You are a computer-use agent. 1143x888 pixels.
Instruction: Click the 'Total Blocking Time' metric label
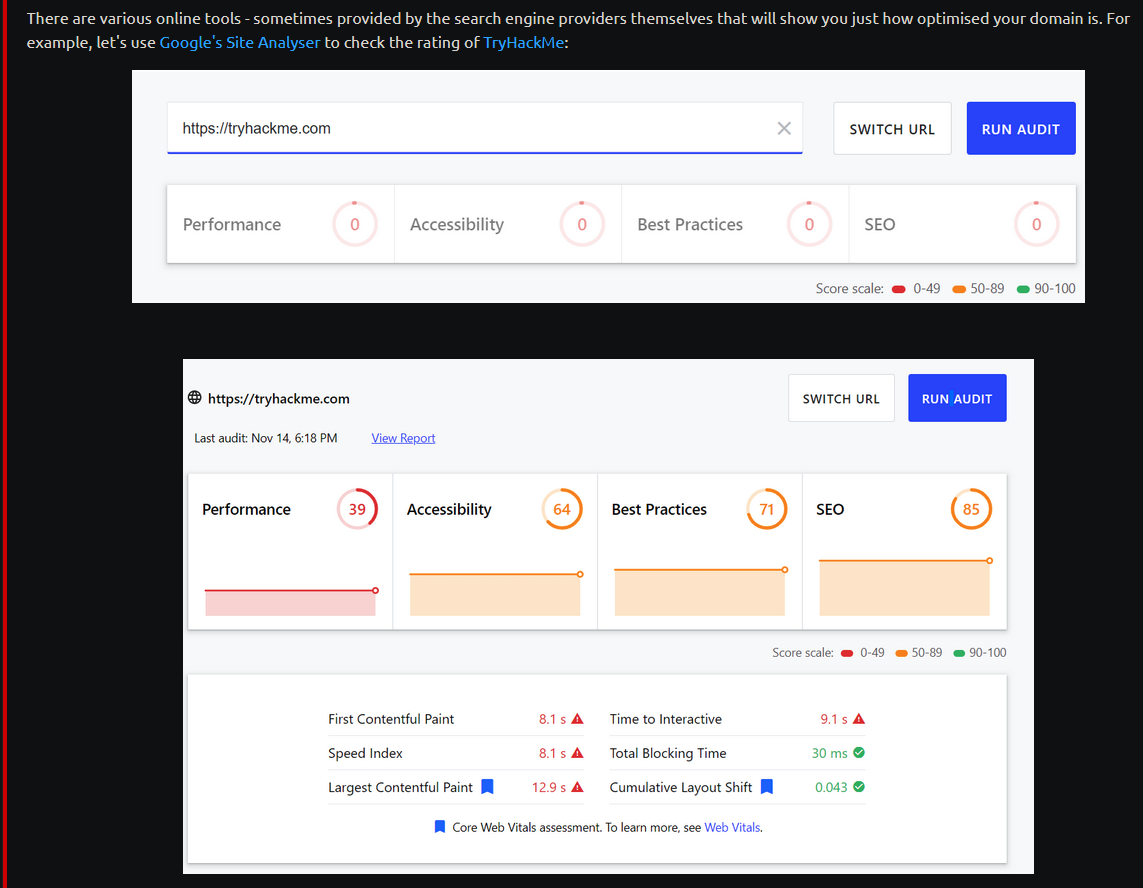click(x=668, y=753)
